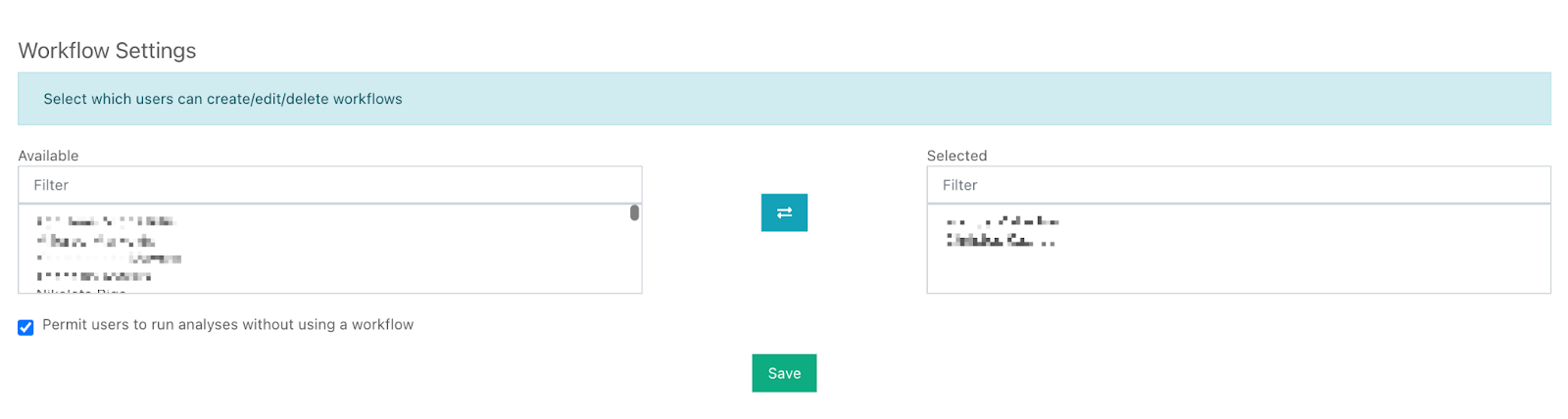Screen dimensions: 1568x419
Task: Click the Available list scrollbar thumb
Action: [x=634, y=212]
